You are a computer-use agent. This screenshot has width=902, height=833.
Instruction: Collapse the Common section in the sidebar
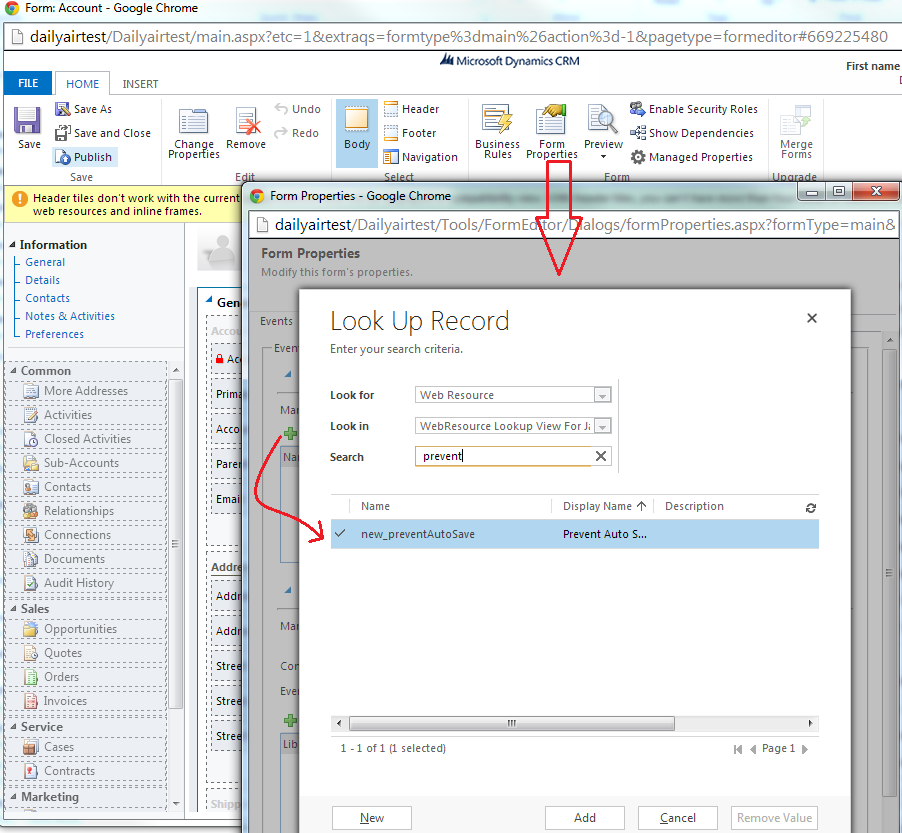[11, 370]
